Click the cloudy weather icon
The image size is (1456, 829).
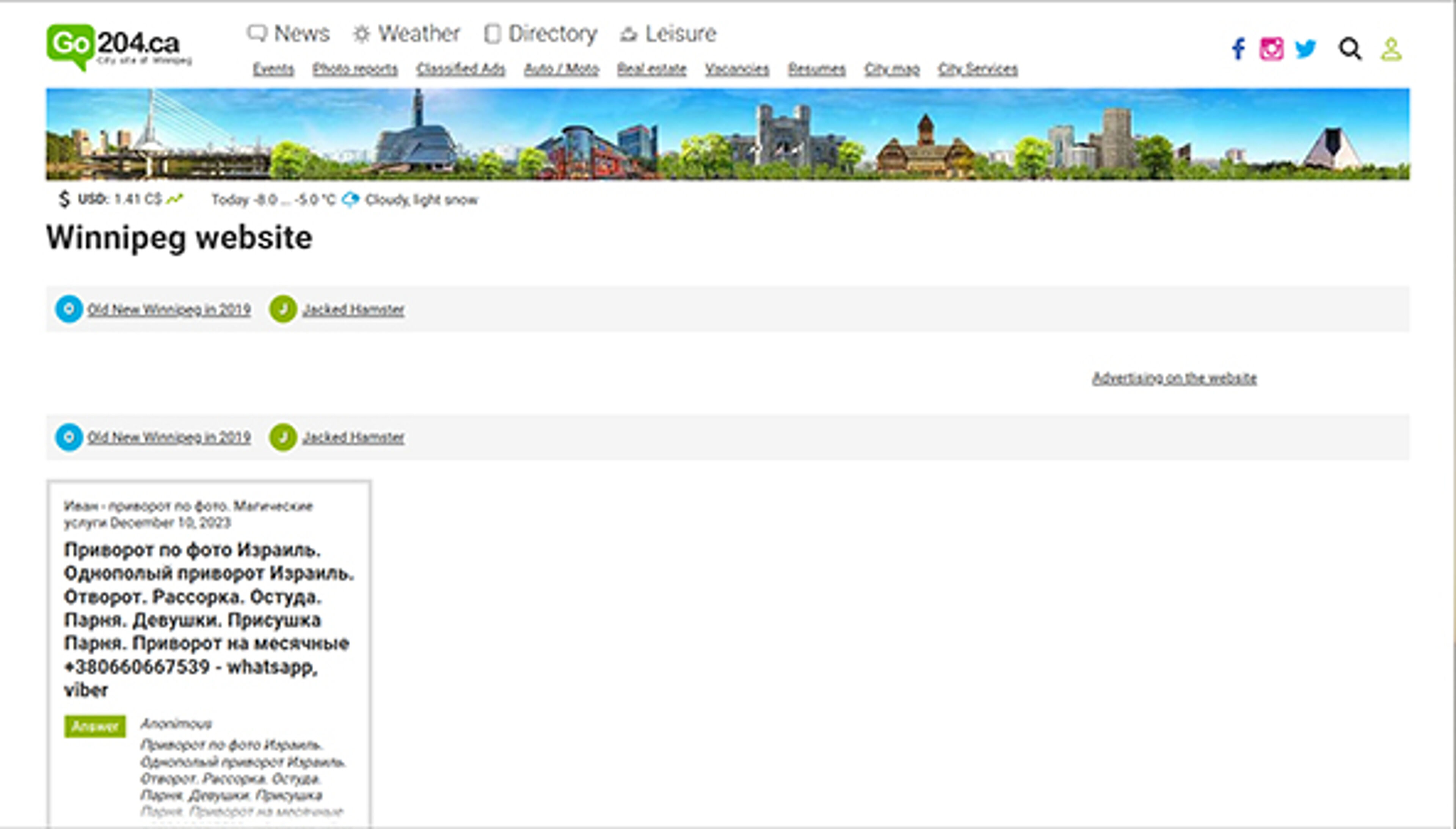coord(351,200)
